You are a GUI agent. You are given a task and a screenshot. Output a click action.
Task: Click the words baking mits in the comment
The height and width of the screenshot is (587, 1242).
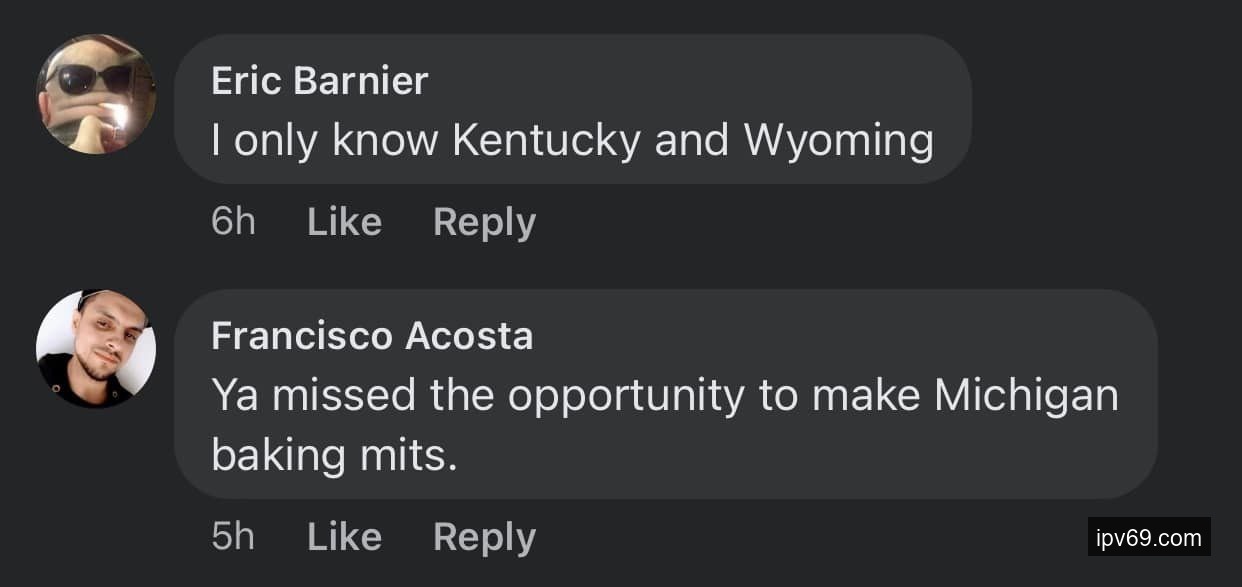pos(334,456)
